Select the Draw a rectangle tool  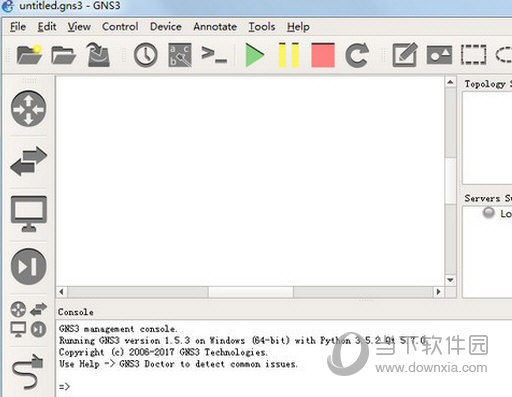click(473, 55)
